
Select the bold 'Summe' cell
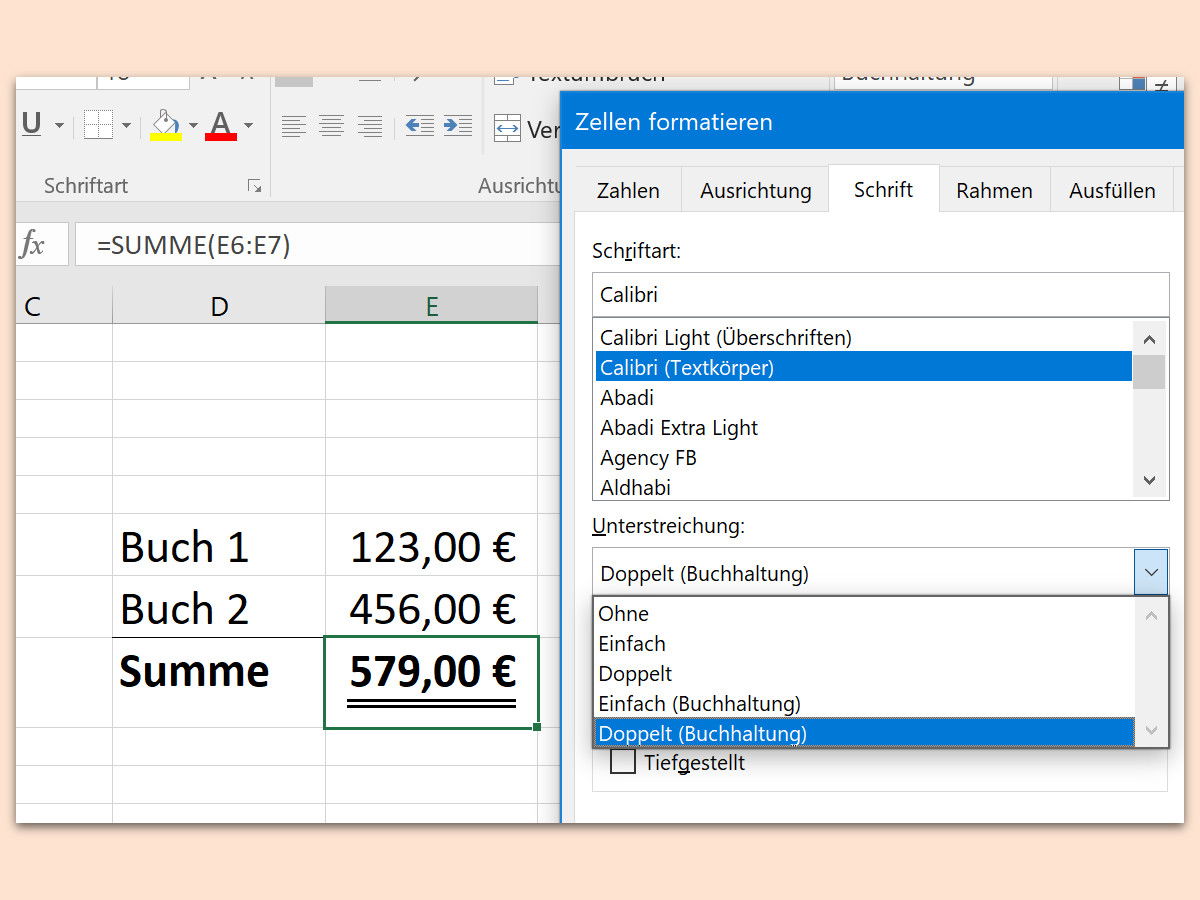coord(219,683)
